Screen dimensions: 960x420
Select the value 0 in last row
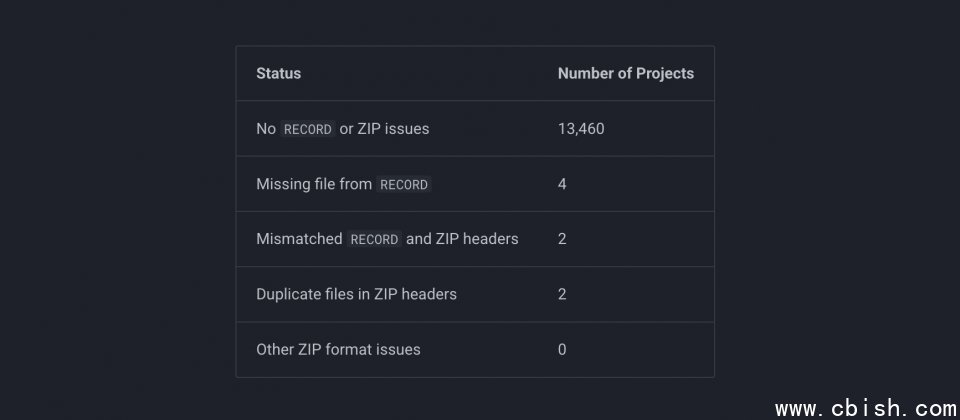pyautogui.click(x=562, y=349)
